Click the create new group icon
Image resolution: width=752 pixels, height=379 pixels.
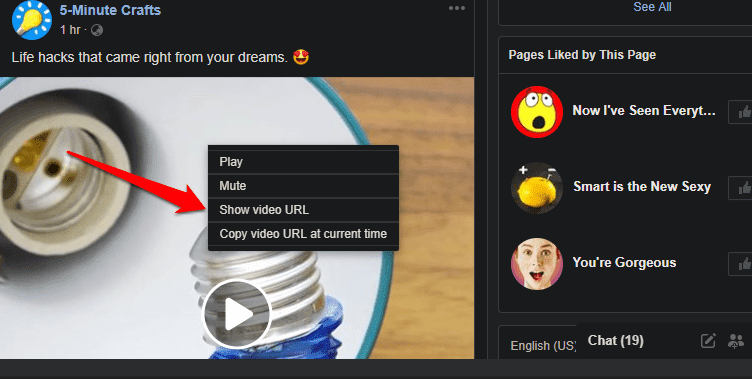(x=736, y=341)
